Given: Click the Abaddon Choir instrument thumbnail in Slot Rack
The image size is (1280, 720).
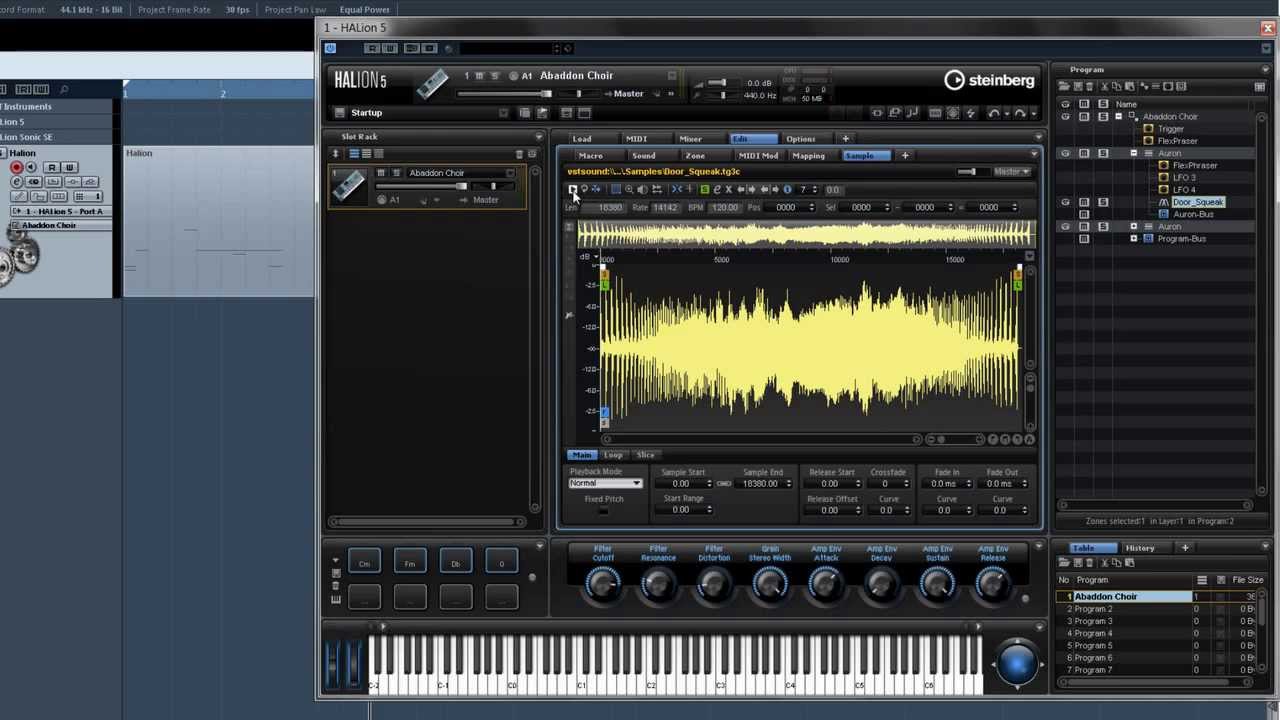Looking at the screenshot, I should [349, 185].
